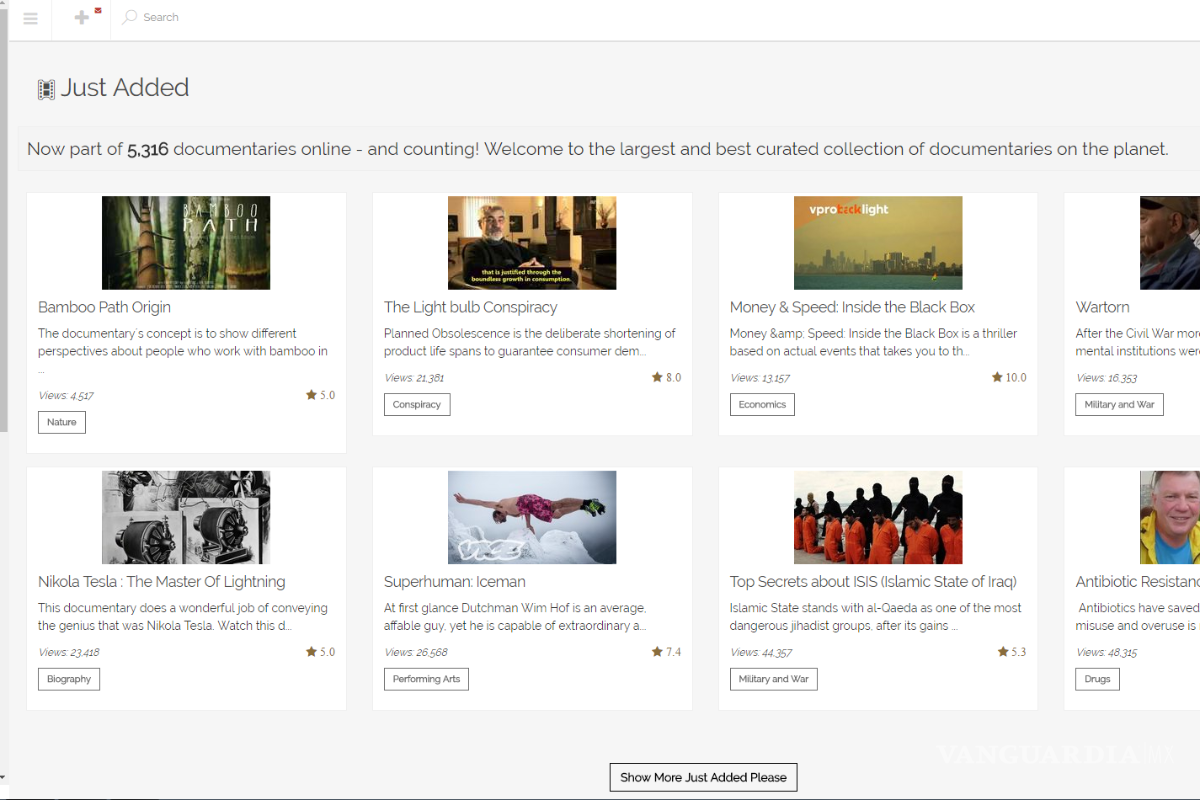The height and width of the screenshot is (800, 1200).
Task: Open Nikola Tesla: The Master Of Lightning title
Action: (x=162, y=582)
